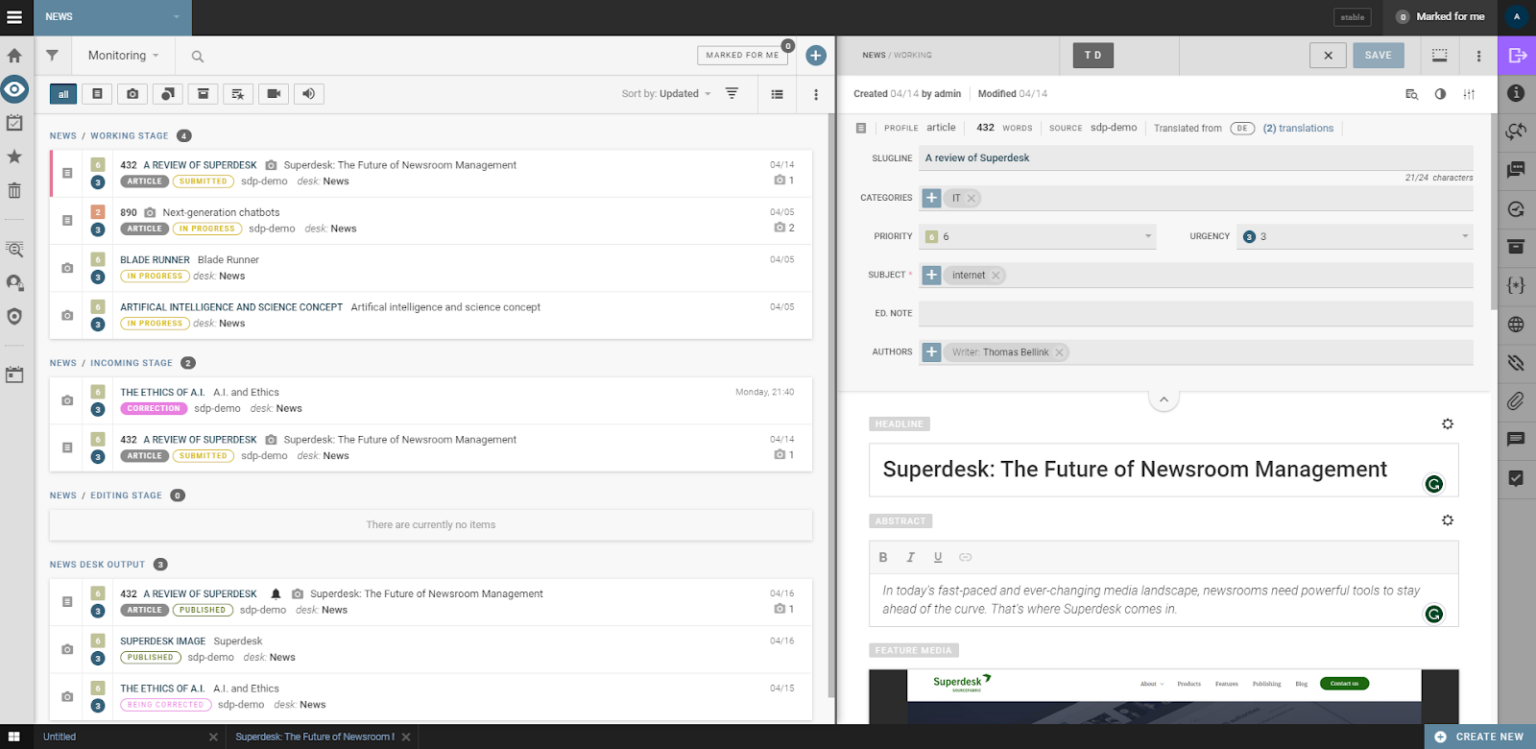The height and width of the screenshot is (749, 1536).
Task: Switch to the Untitled workspace tab
Action: [x=58, y=736]
